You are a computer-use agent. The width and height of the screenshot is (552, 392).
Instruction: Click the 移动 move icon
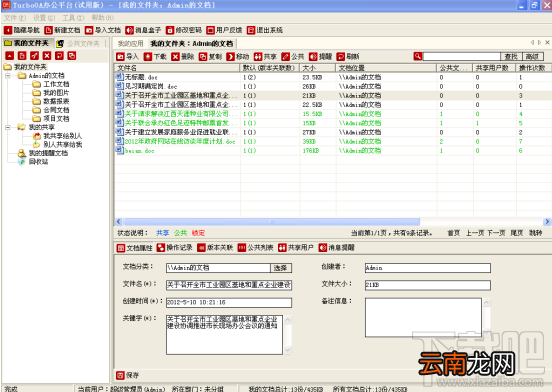(x=230, y=57)
